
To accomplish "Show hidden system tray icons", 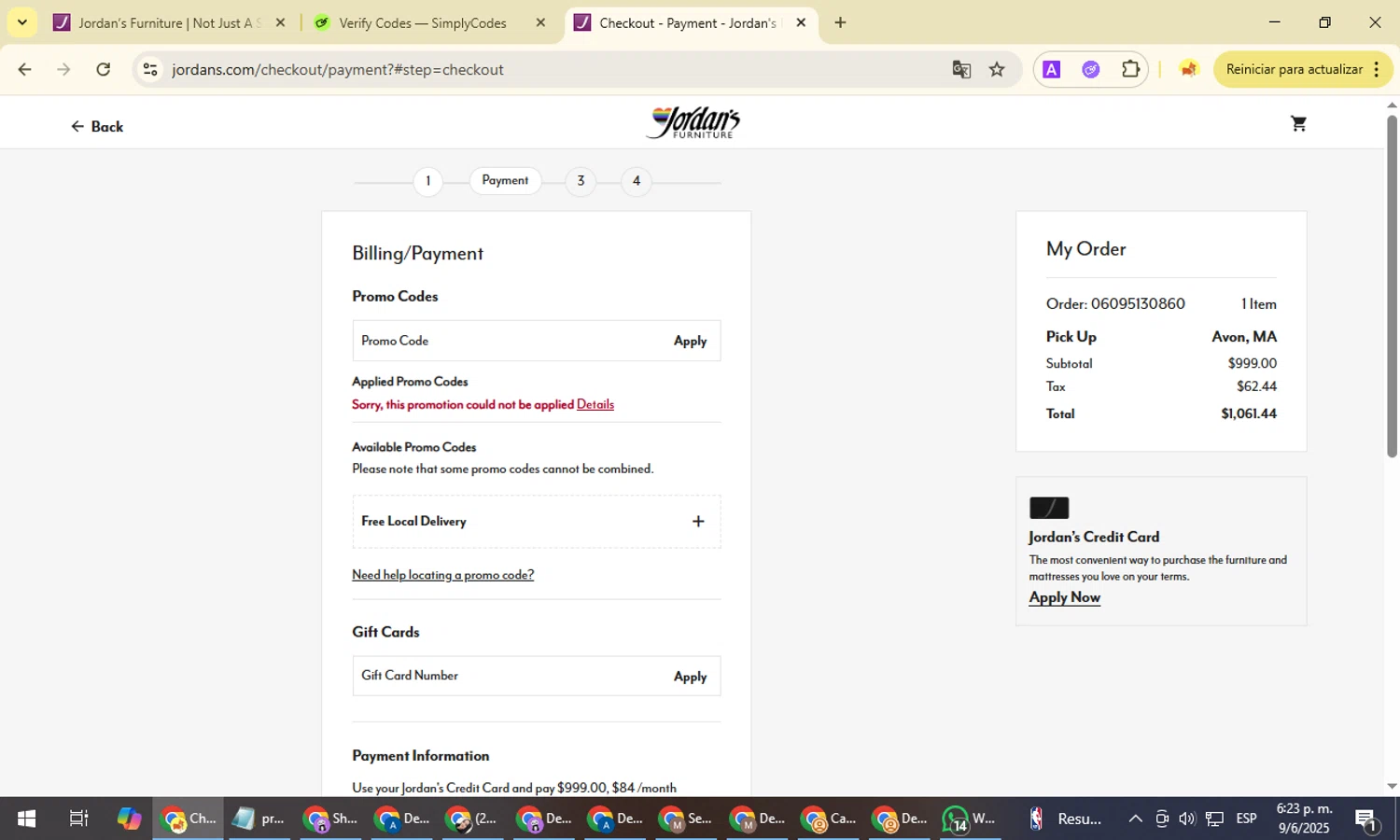I will [x=1135, y=819].
